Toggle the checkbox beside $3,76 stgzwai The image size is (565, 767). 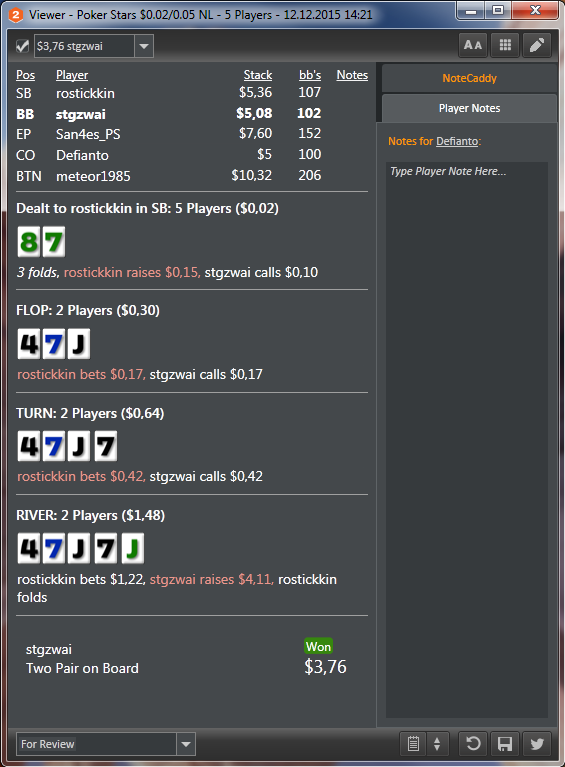[22, 46]
